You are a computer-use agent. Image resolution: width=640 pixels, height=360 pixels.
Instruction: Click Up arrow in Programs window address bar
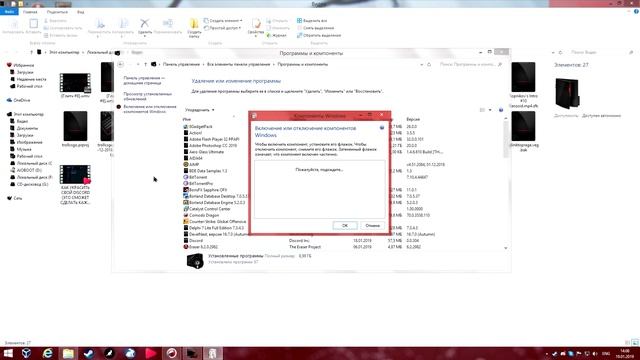point(145,64)
